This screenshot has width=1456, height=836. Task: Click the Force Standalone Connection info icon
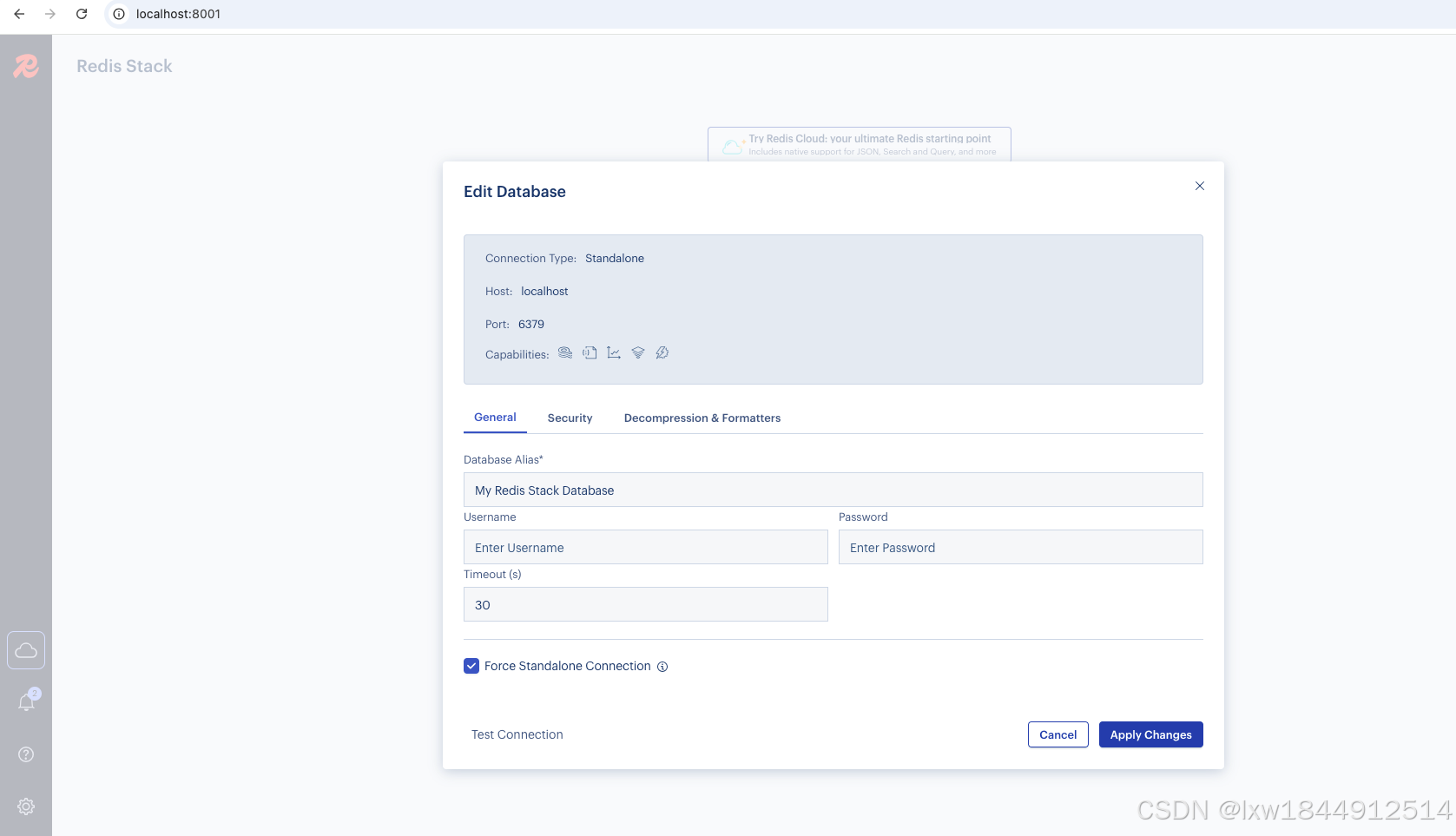pos(662,667)
